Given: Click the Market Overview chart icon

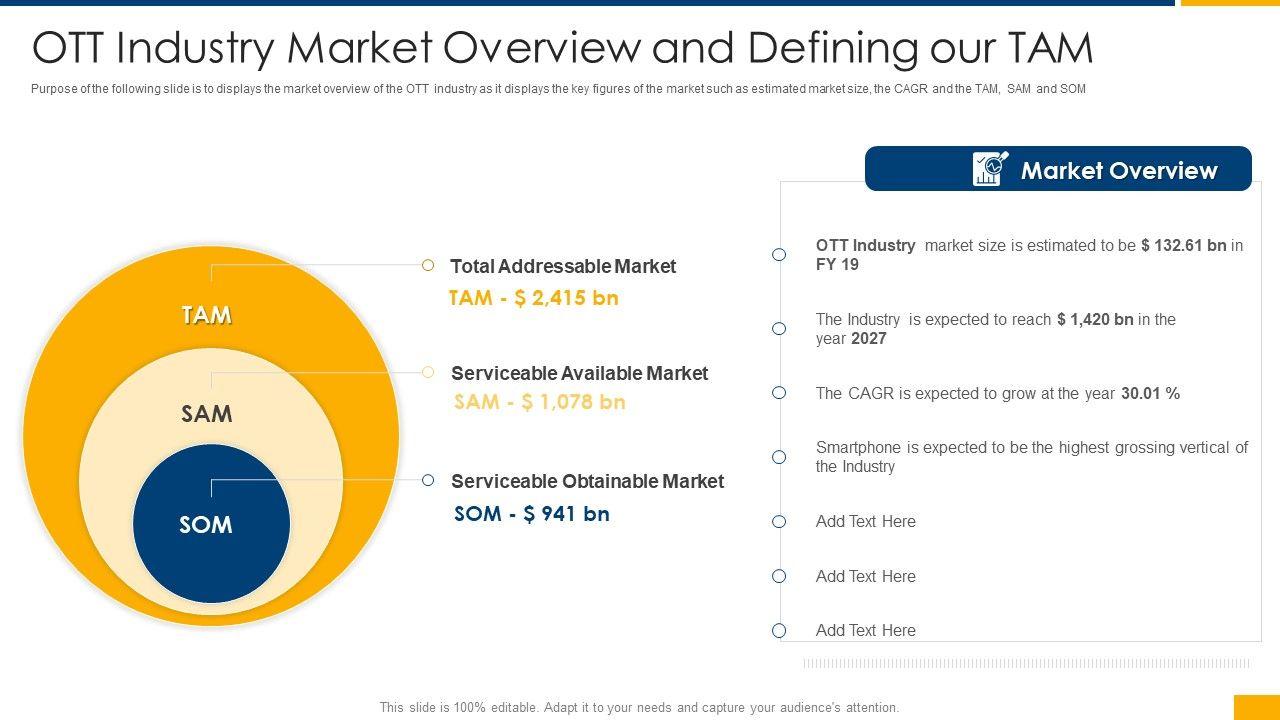Looking at the screenshot, I should pos(990,169).
